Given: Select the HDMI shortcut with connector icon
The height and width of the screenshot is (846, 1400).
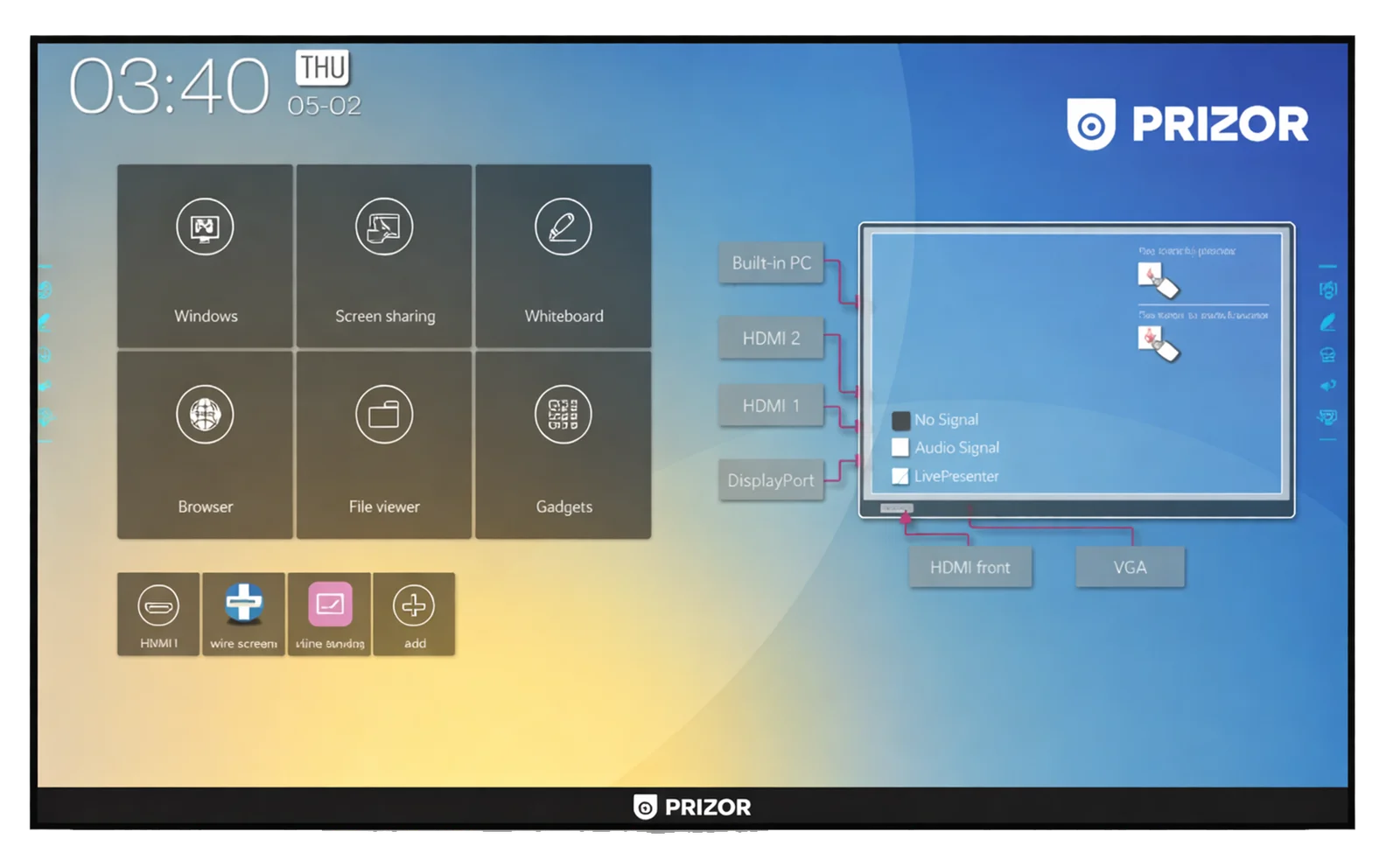Looking at the screenshot, I should [x=158, y=614].
